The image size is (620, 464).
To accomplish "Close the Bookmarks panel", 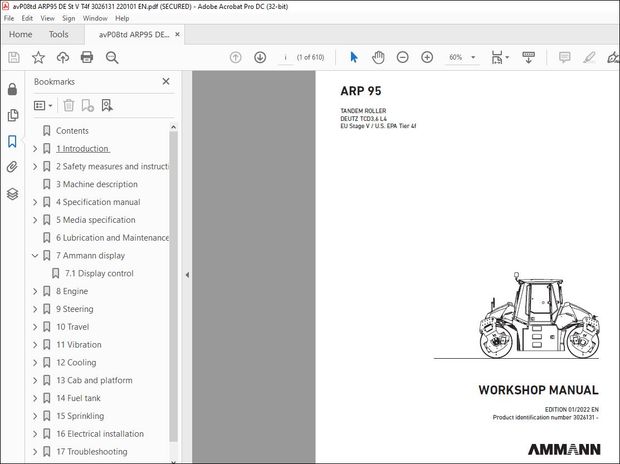I will 166,81.
